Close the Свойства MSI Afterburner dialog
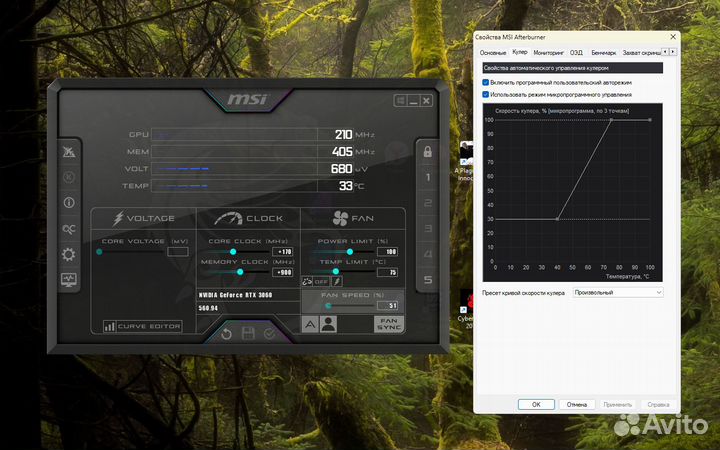720x450 pixels. coord(673,37)
